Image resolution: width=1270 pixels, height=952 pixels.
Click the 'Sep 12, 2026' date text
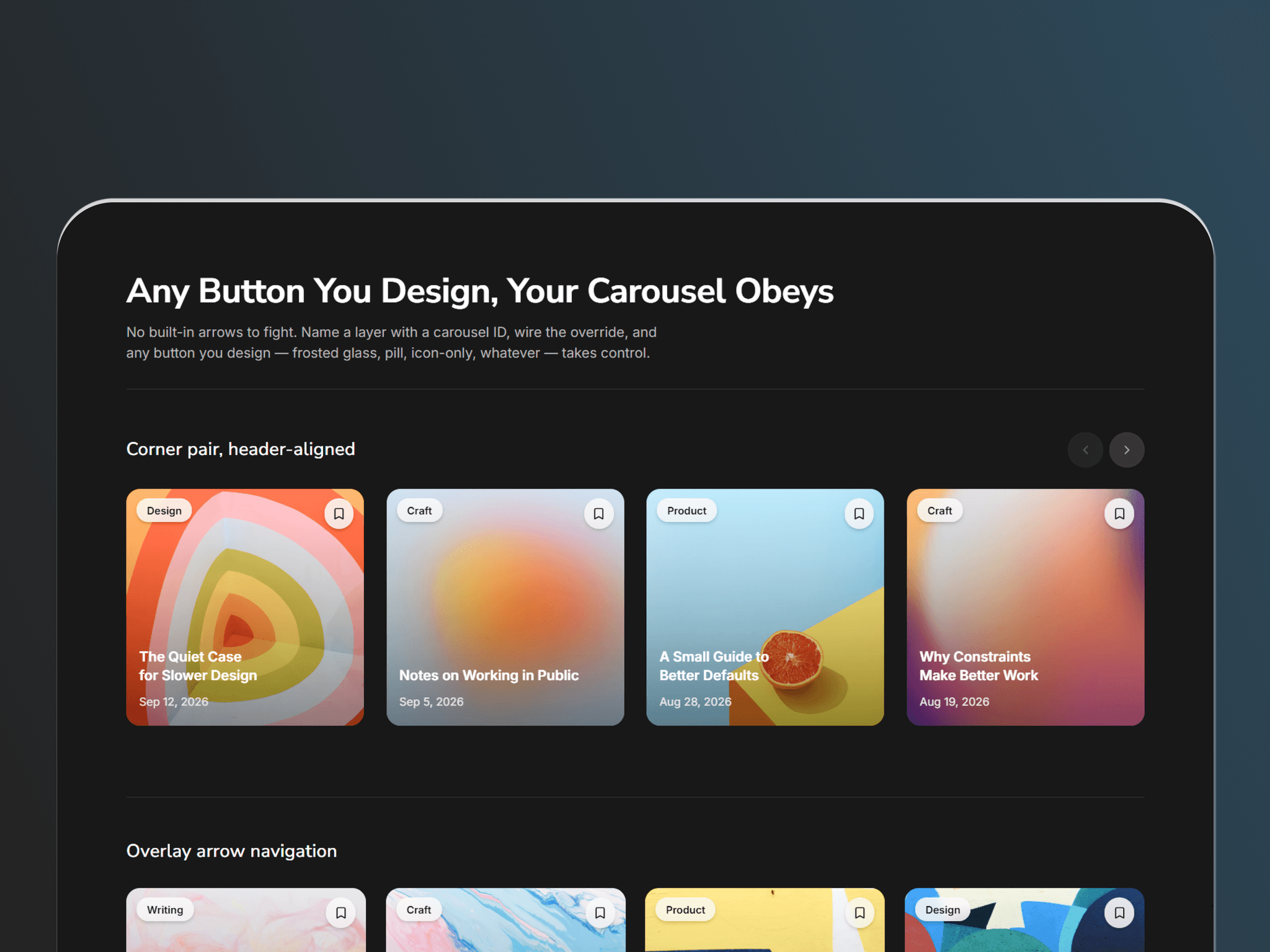pyautogui.click(x=174, y=702)
